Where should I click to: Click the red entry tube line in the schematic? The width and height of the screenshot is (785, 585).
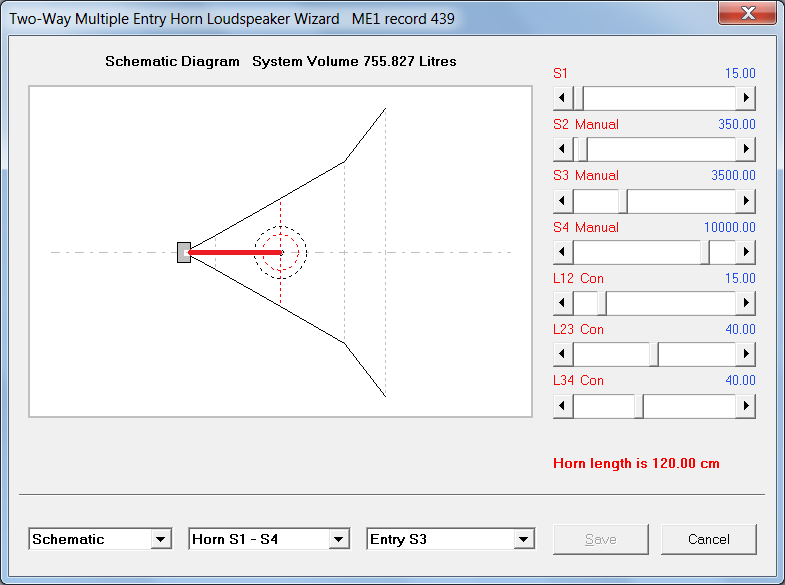pos(235,252)
